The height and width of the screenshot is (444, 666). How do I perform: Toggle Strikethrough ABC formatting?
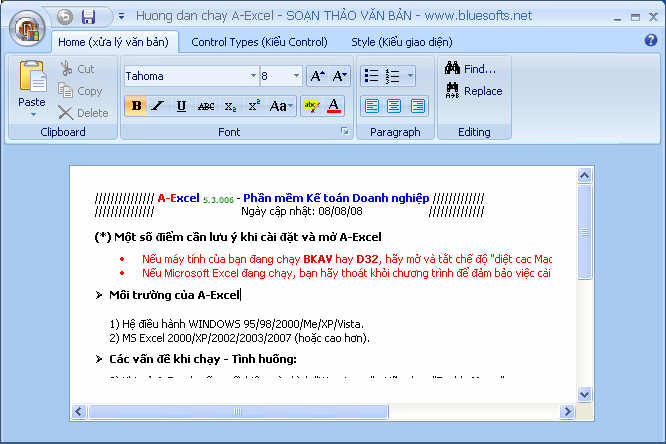[x=206, y=106]
